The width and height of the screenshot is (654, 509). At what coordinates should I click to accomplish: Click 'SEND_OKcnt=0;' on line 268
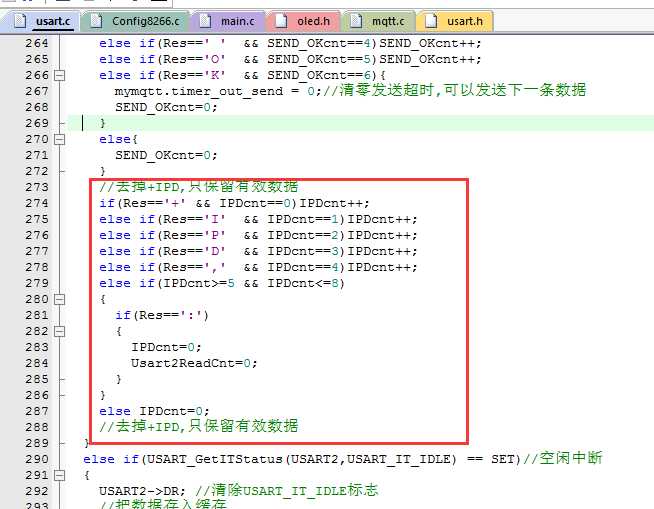pos(166,108)
